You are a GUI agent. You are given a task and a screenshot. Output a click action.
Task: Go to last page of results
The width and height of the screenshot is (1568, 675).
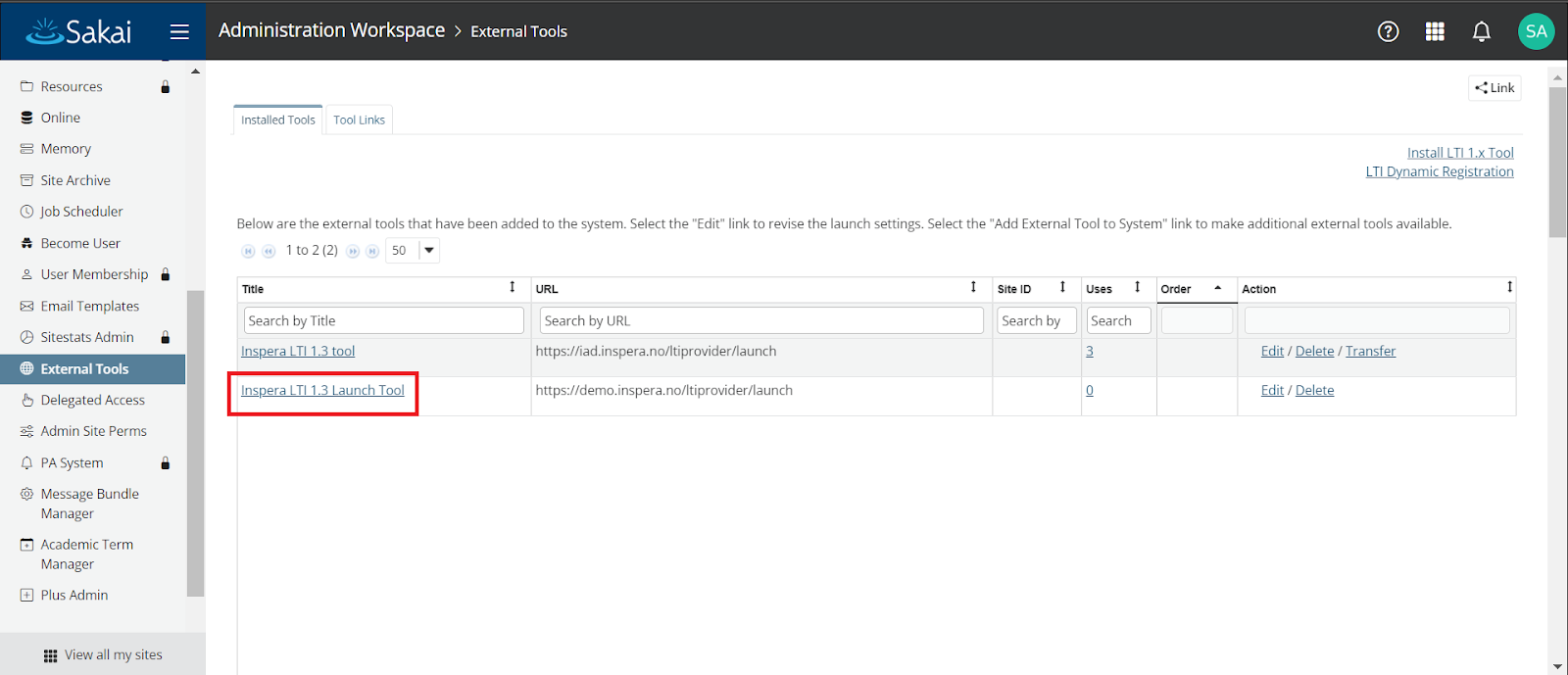[372, 251]
